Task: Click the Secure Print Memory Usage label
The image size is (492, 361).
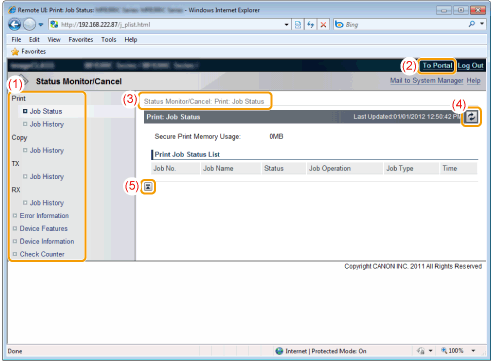Action: click(197, 137)
